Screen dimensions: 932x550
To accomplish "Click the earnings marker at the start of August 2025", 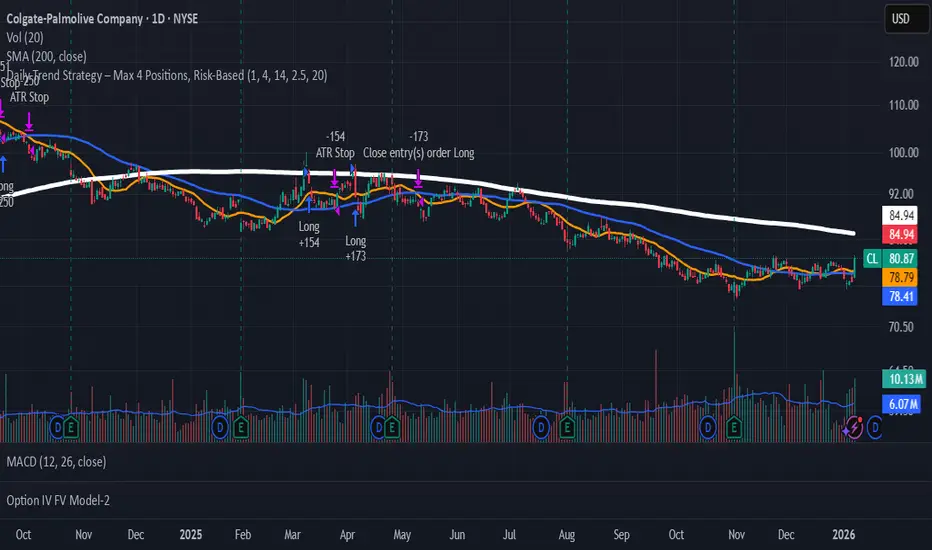I will tap(567, 427).
